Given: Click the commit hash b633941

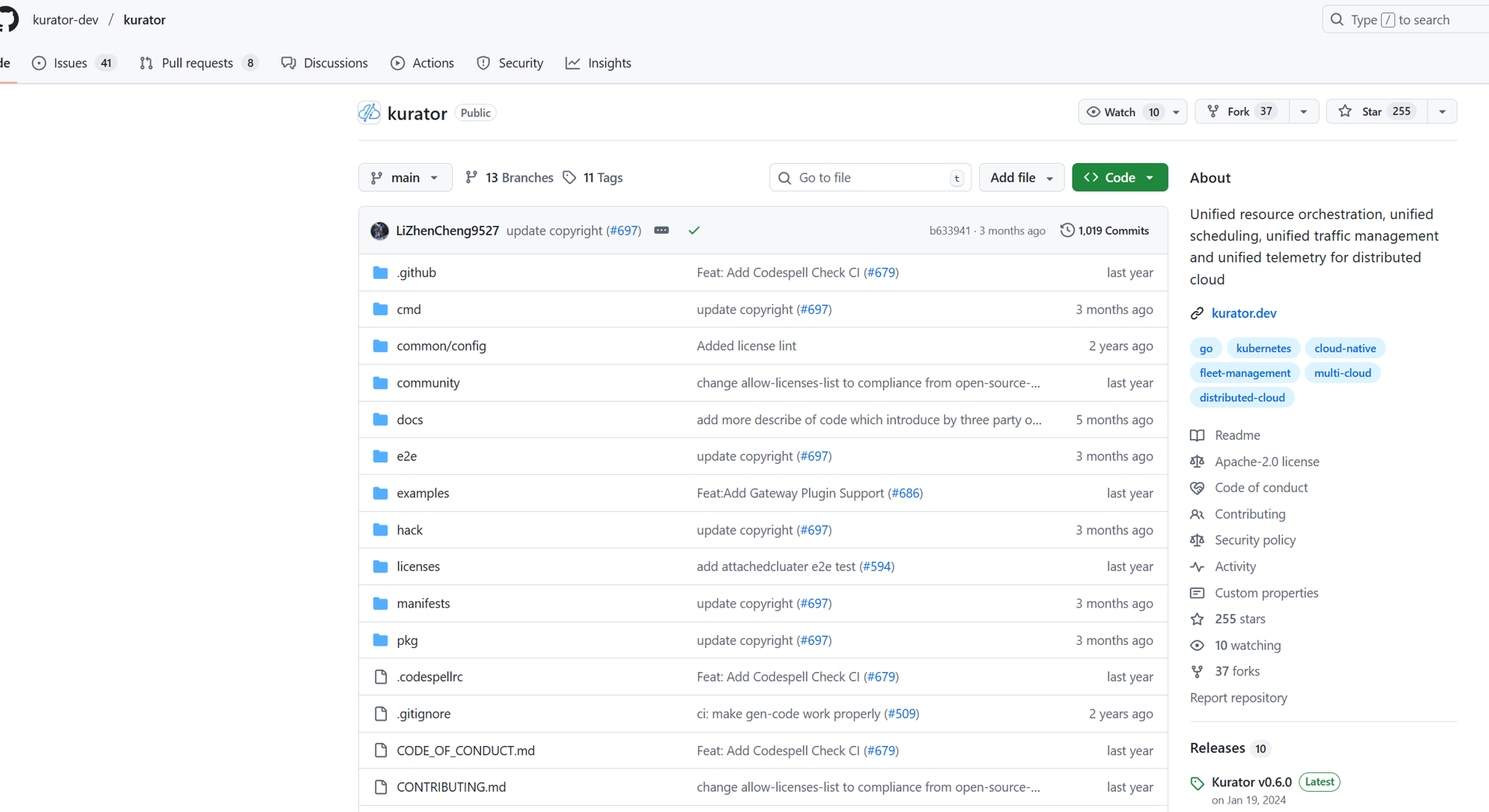Looking at the screenshot, I should pos(950,231).
